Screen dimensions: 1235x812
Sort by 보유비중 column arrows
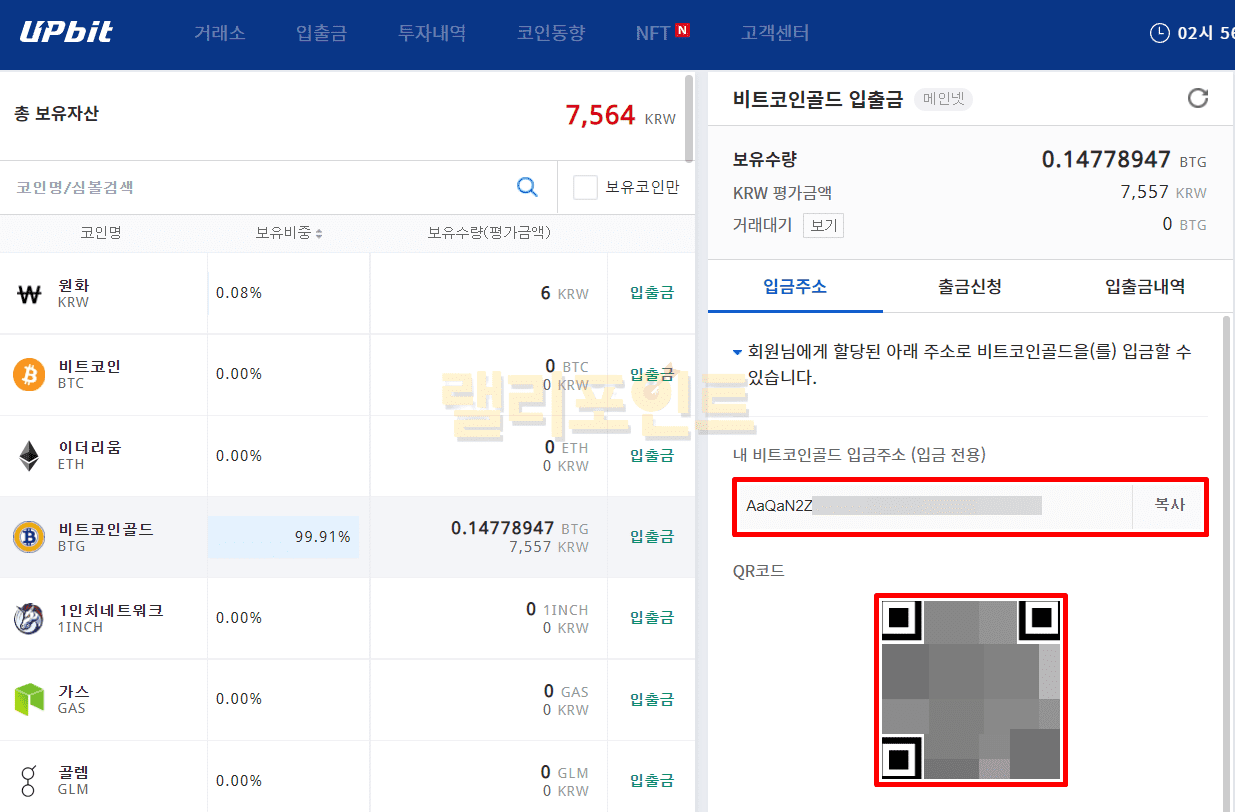coord(319,234)
